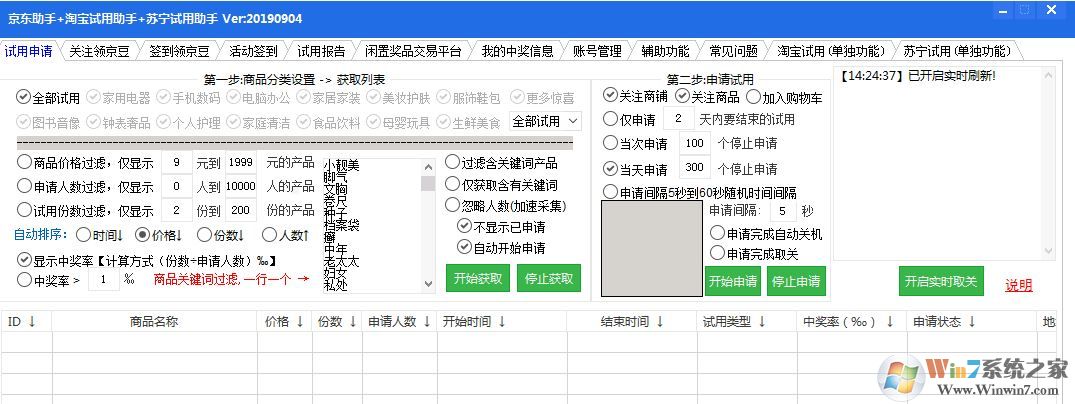Open the 账号管理 tab
This screenshot has height=404, width=1075.
point(597,51)
